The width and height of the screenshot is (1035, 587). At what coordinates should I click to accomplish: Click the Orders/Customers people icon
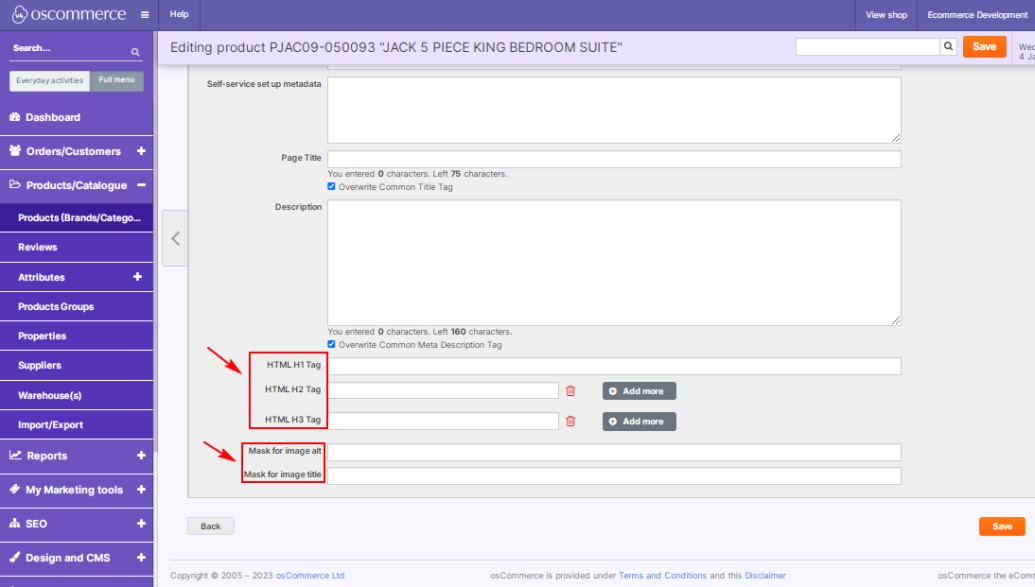coord(15,151)
